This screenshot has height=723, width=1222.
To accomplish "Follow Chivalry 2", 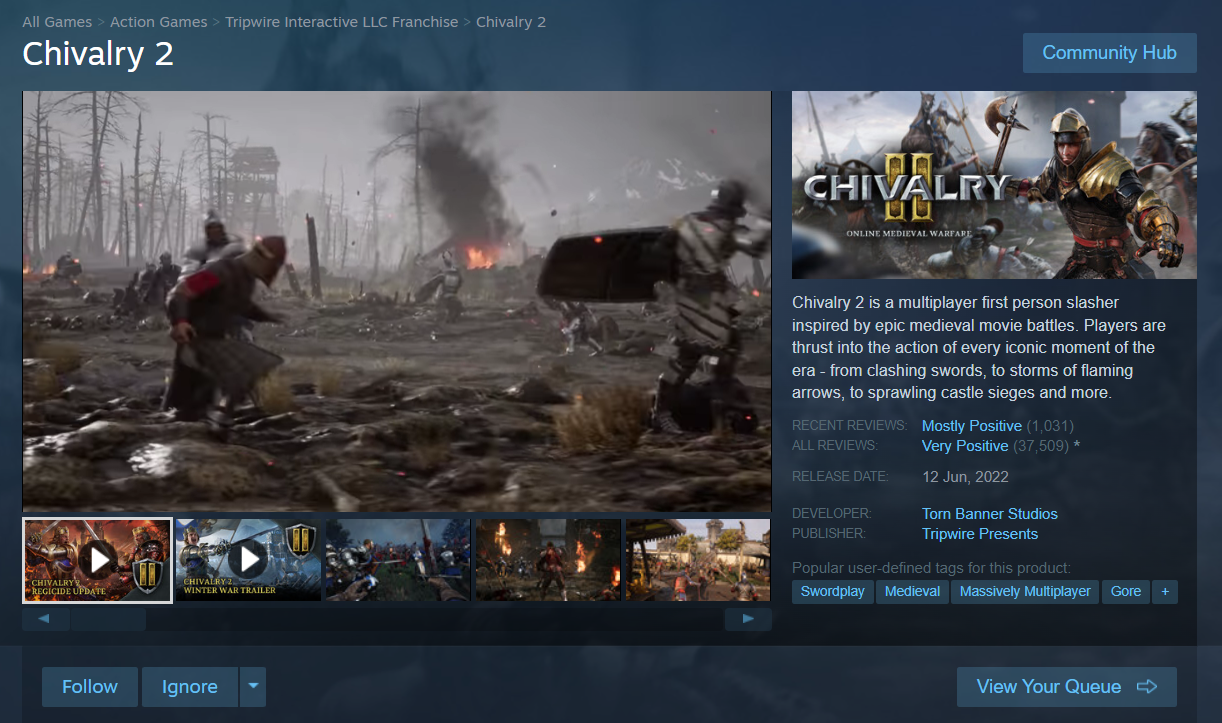I will pos(90,687).
